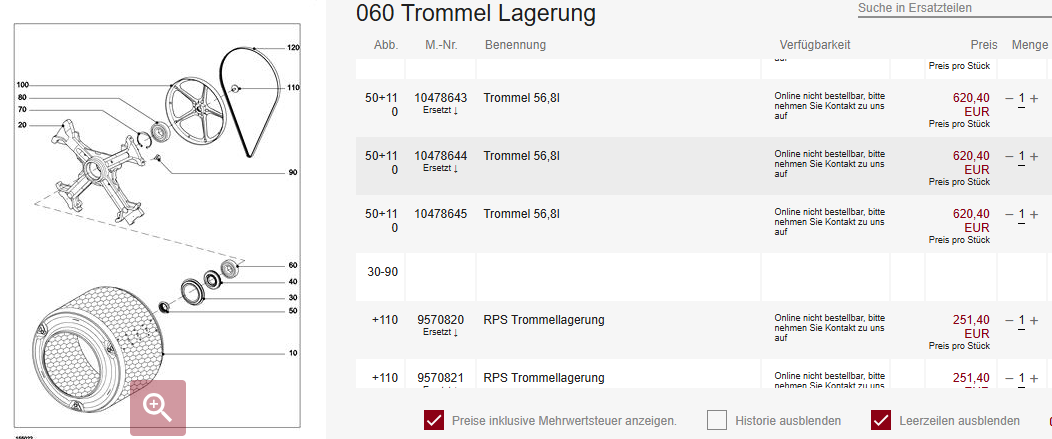Increase quantity for part 10478643
This screenshot has height=439, width=1052.
click(x=1034, y=99)
